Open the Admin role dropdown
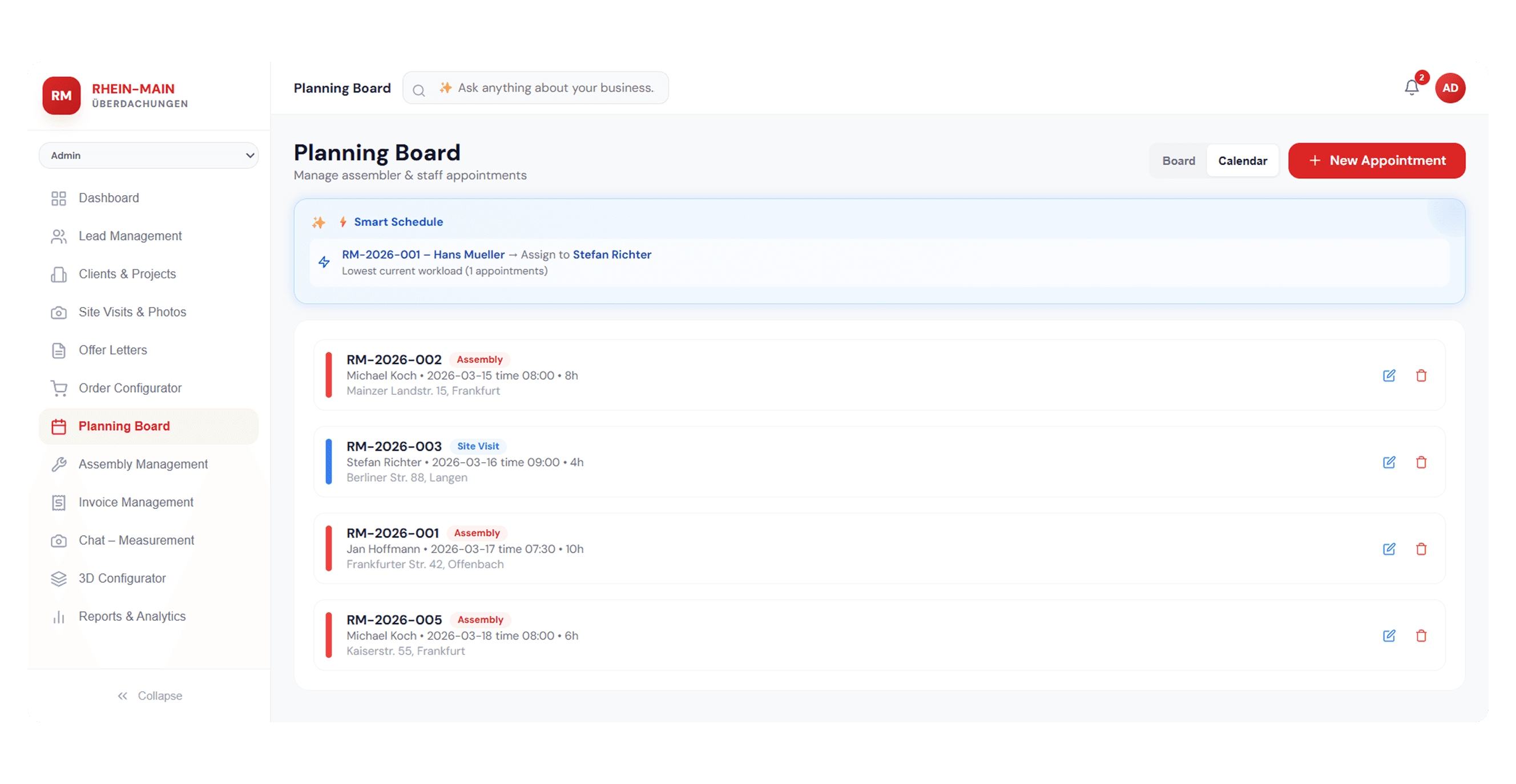This screenshot has width=1516, height=784. (148, 155)
